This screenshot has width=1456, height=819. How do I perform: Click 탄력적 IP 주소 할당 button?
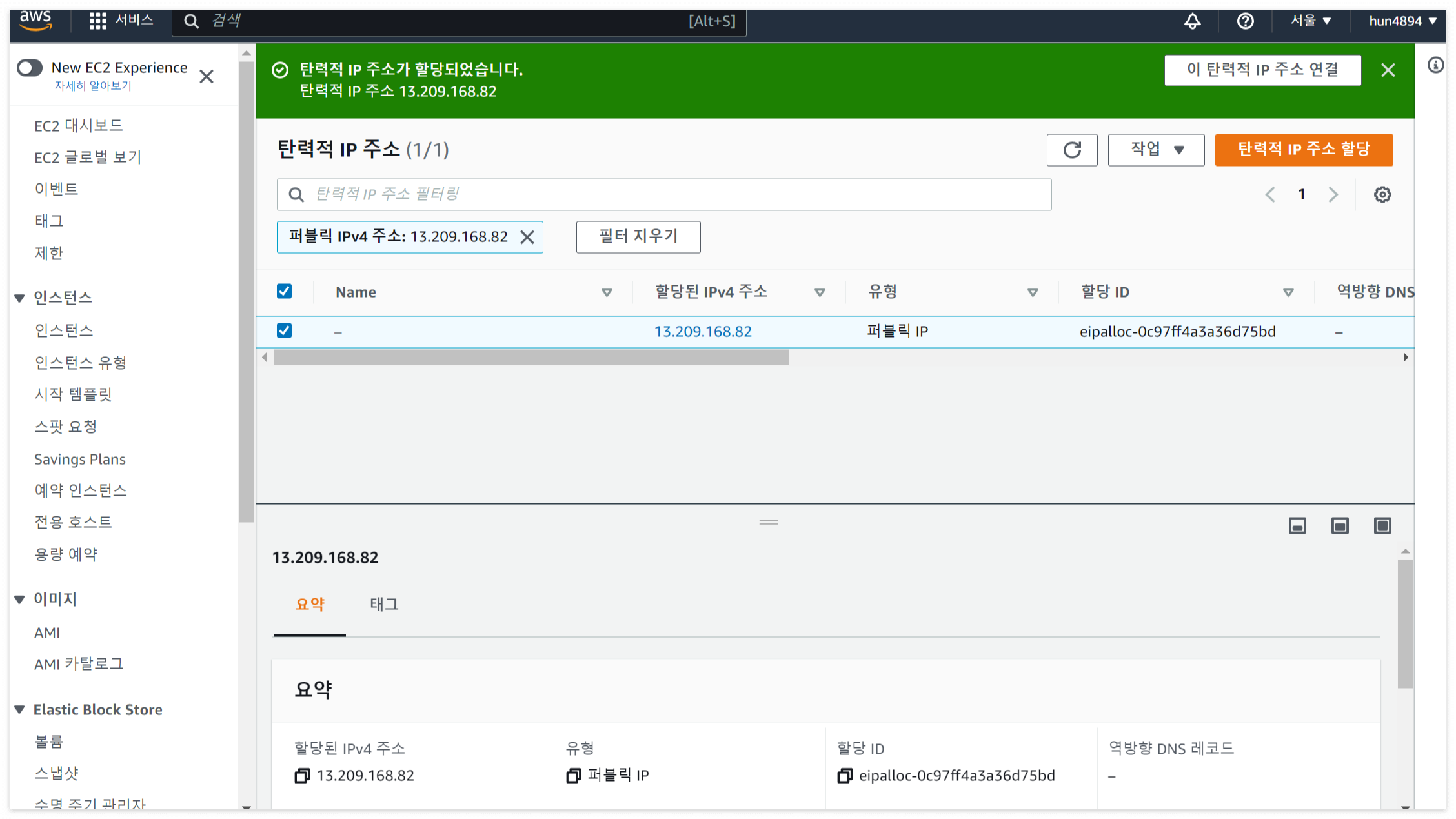pyautogui.click(x=1303, y=150)
